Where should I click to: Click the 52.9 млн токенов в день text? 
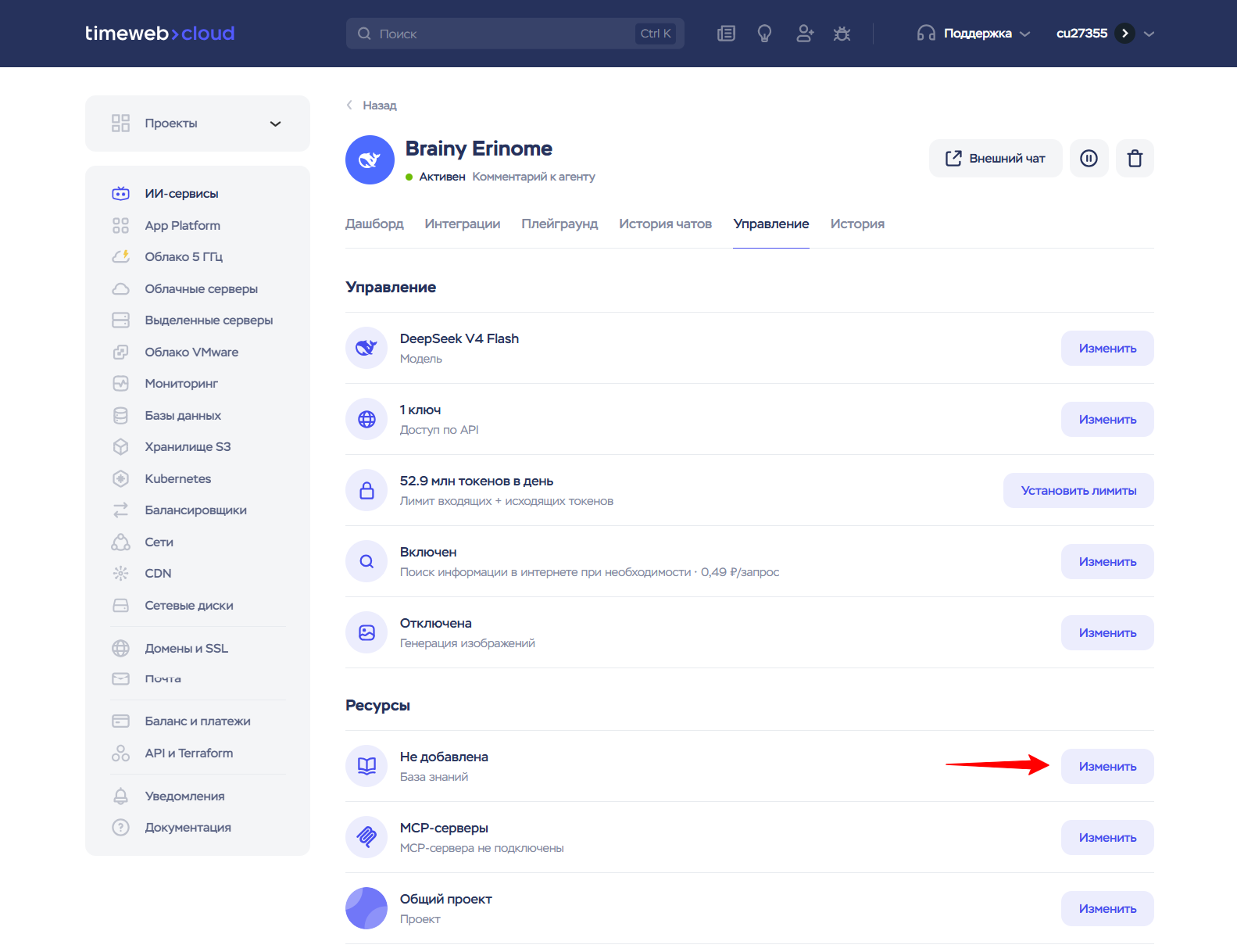tap(477, 481)
